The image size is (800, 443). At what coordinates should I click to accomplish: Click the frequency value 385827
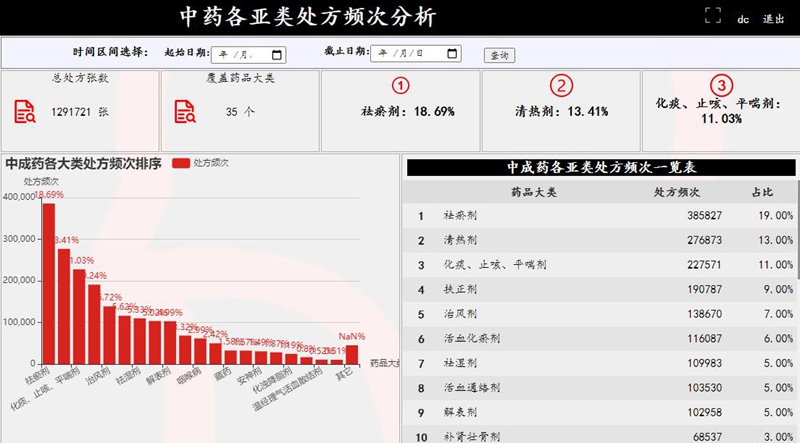[x=704, y=216]
